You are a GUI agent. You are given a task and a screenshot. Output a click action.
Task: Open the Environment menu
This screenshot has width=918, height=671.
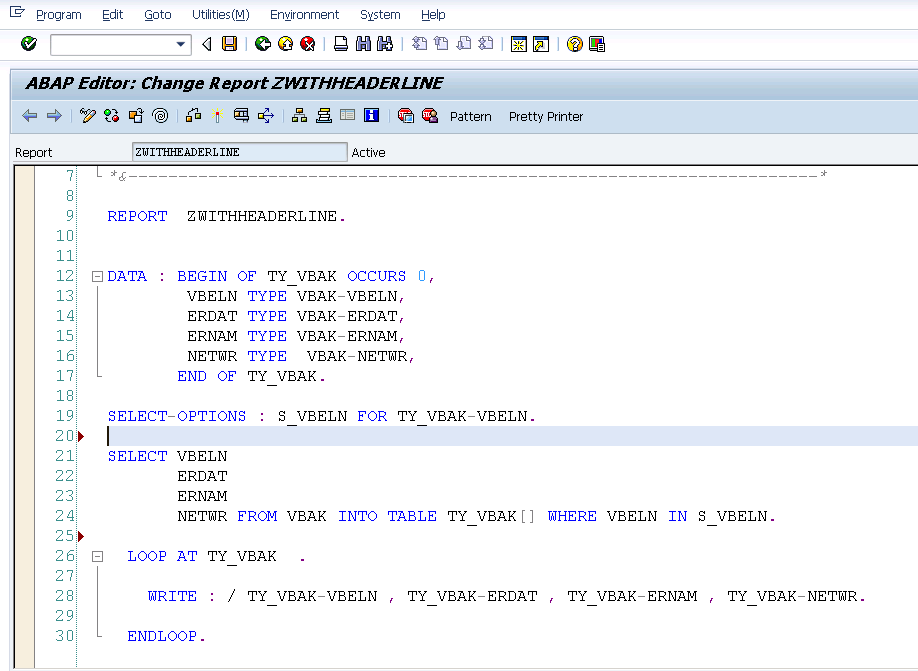click(304, 14)
